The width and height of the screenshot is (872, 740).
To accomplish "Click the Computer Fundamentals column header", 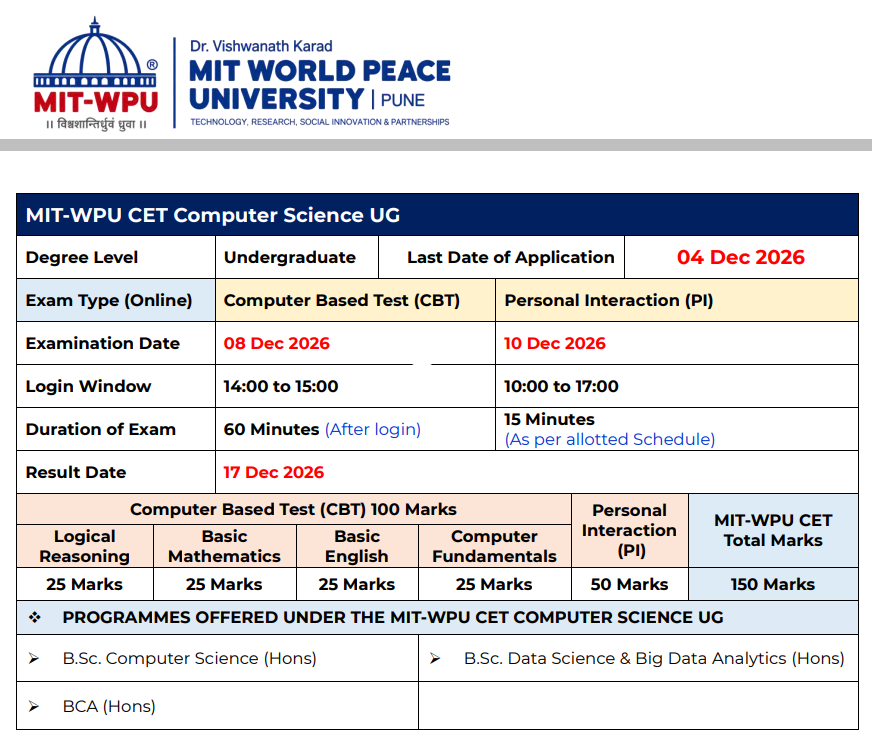I will pyautogui.click(x=494, y=546).
